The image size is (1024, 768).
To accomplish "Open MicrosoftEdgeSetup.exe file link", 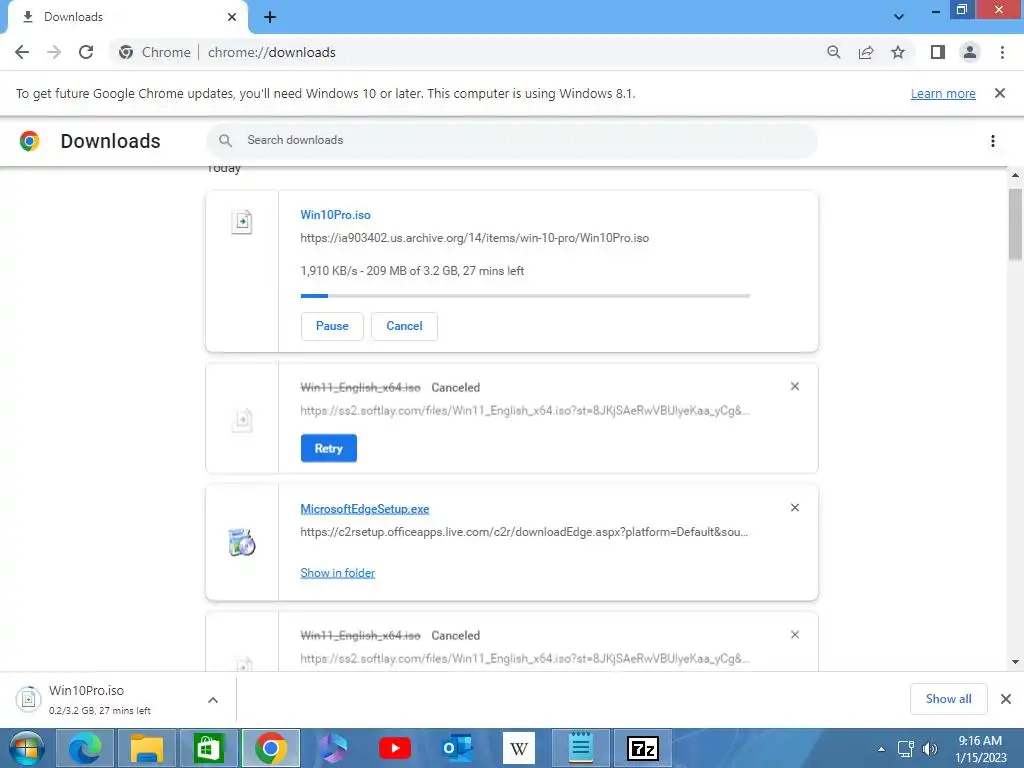I will 364,509.
